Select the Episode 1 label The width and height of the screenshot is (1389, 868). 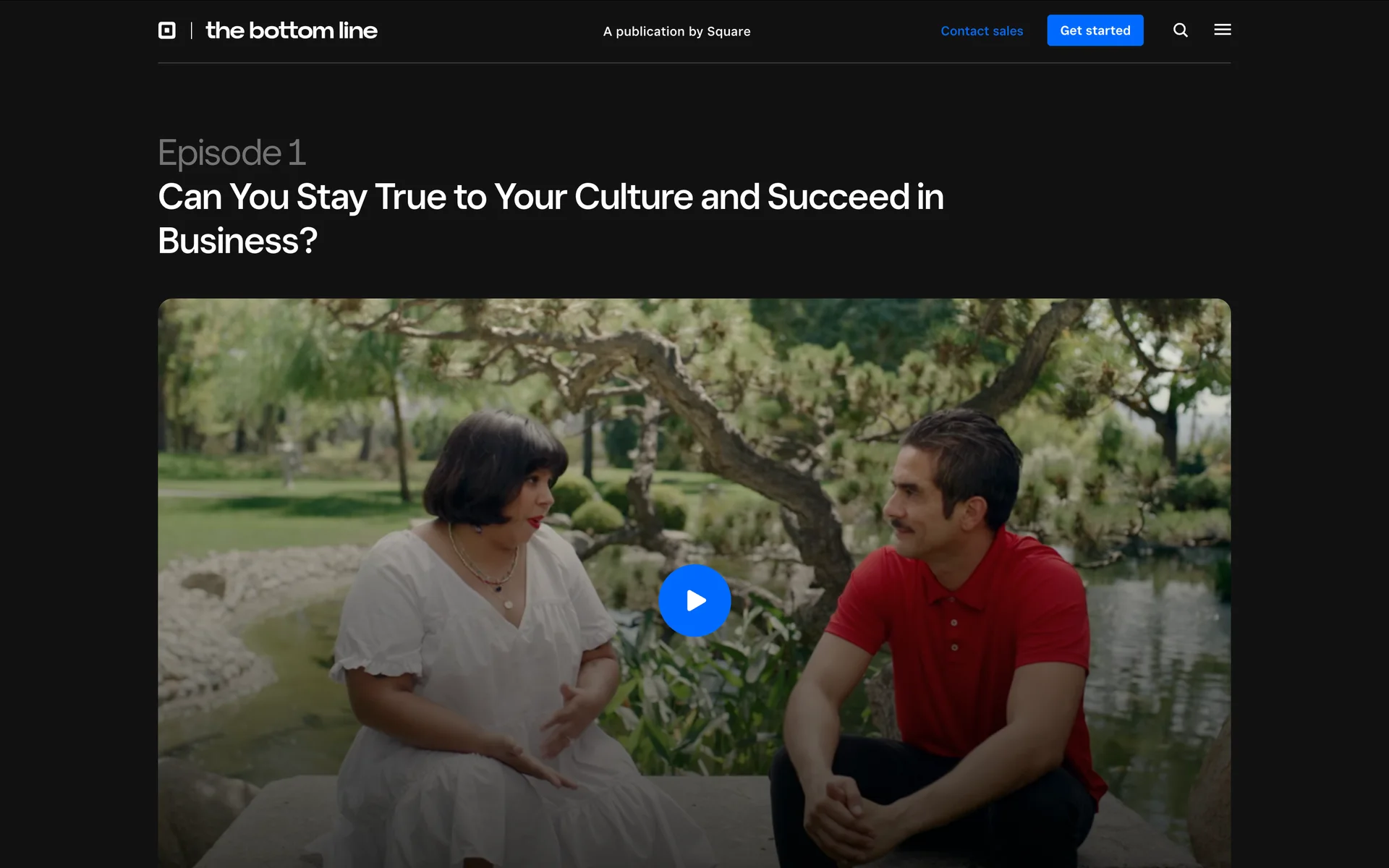pyautogui.click(x=231, y=153)
